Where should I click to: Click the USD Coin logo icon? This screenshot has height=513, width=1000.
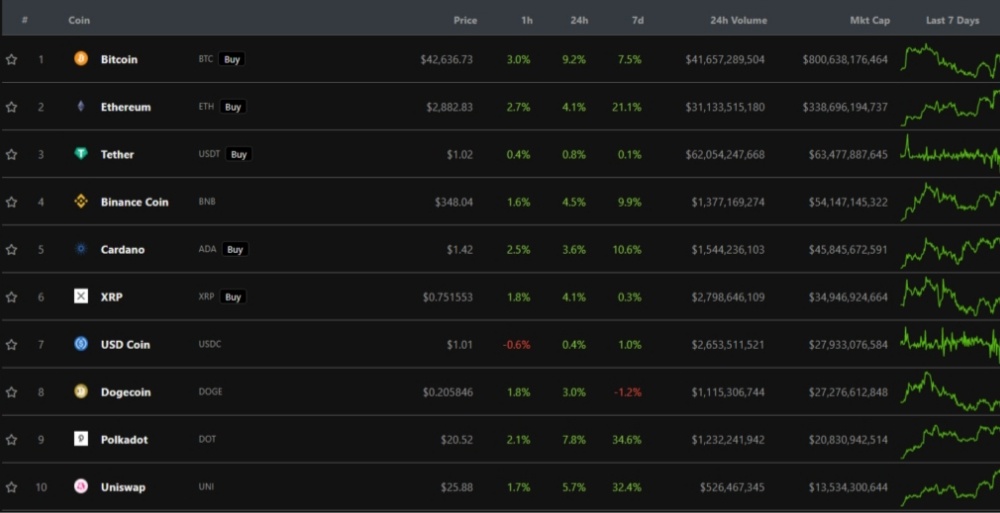pyautogui.click(x=81, y=344)
